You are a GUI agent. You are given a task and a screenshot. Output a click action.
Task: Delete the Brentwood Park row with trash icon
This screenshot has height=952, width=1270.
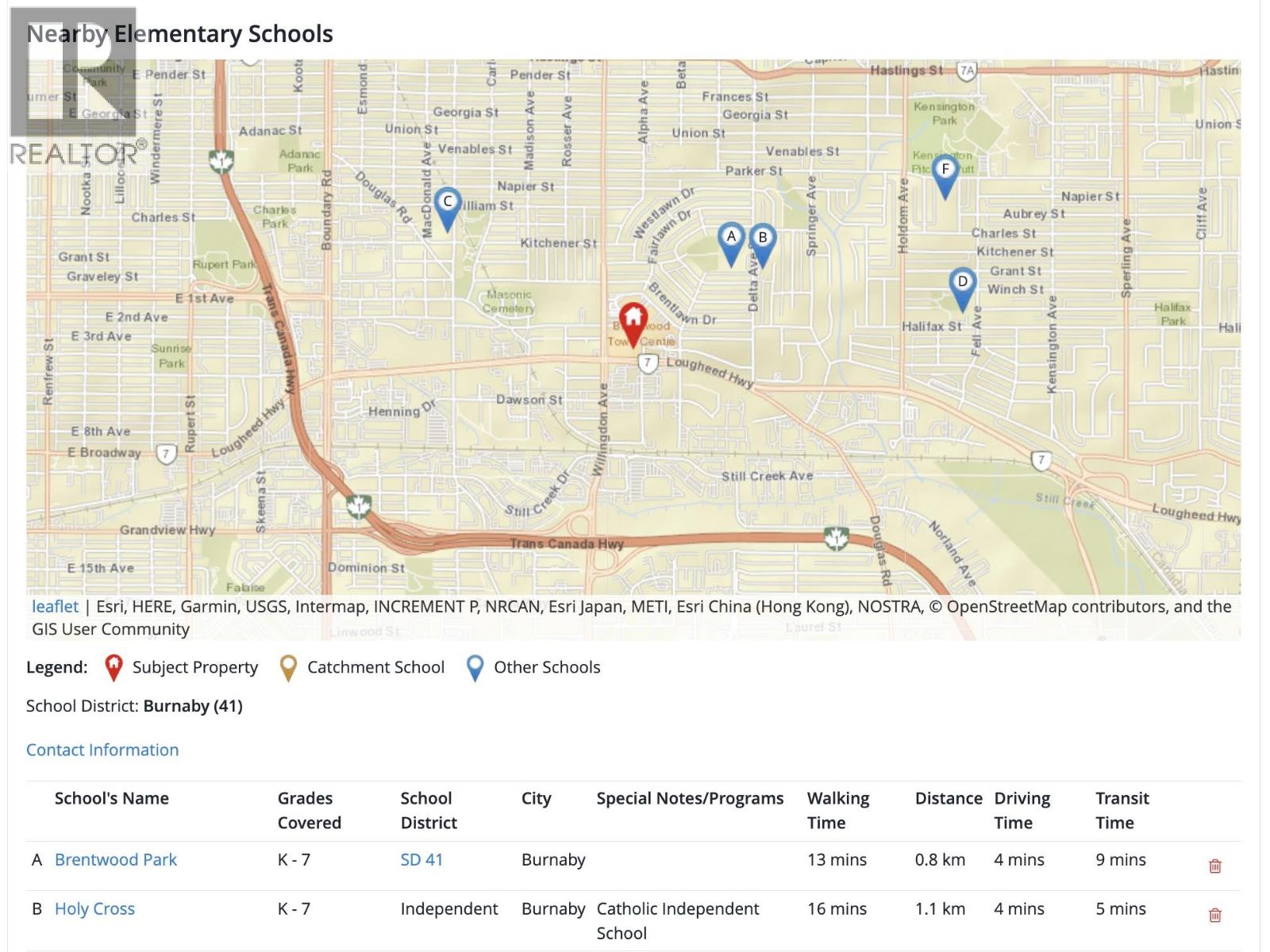tap(1214, 866)
